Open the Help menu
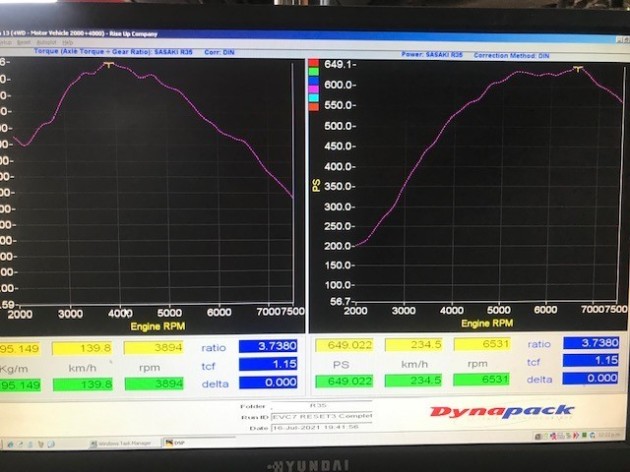The width and height of the screenshot is (630, 472). [x=68, y=42]
